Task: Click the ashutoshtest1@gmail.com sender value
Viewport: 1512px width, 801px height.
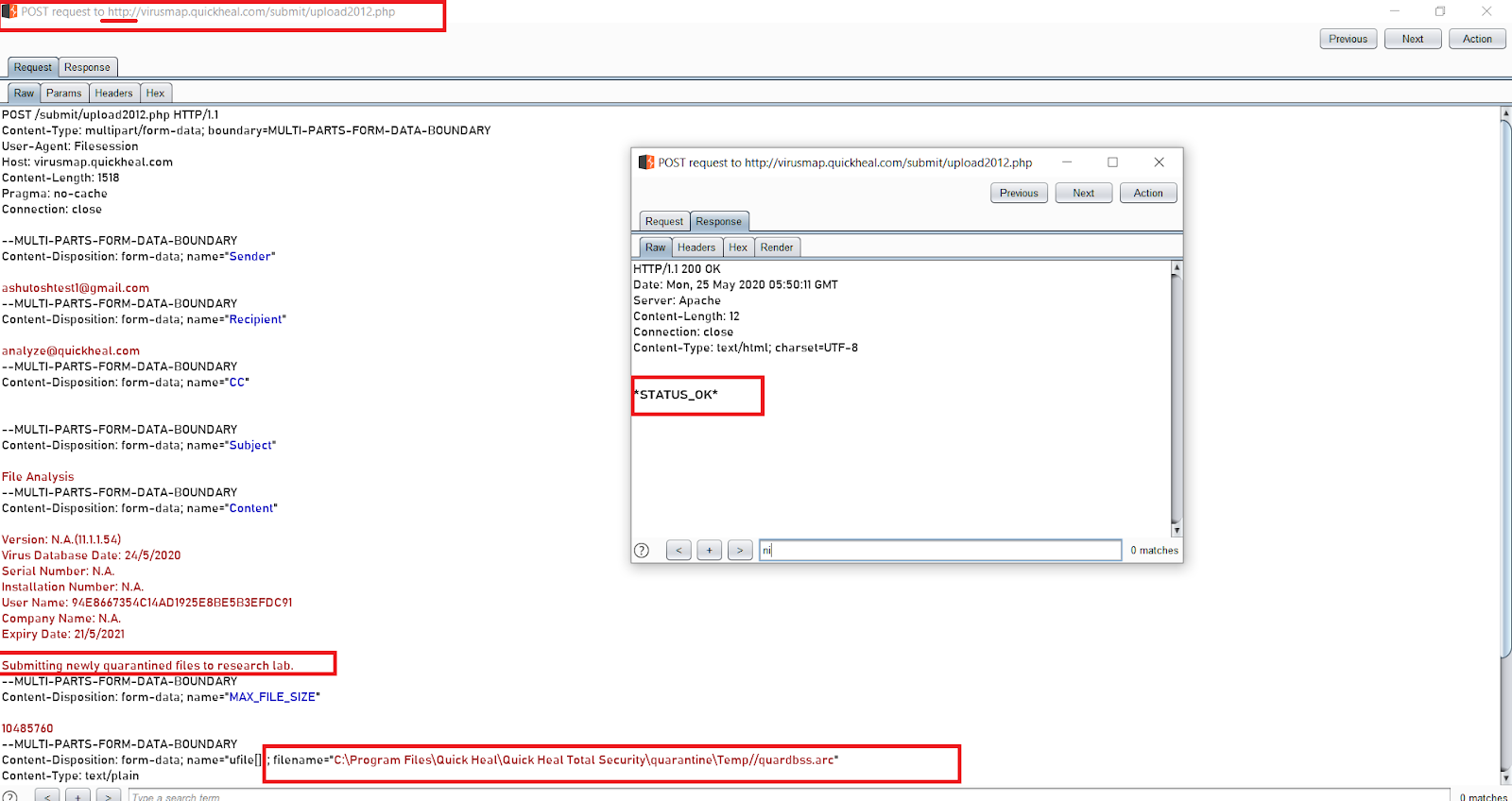Action: [76, 288]
